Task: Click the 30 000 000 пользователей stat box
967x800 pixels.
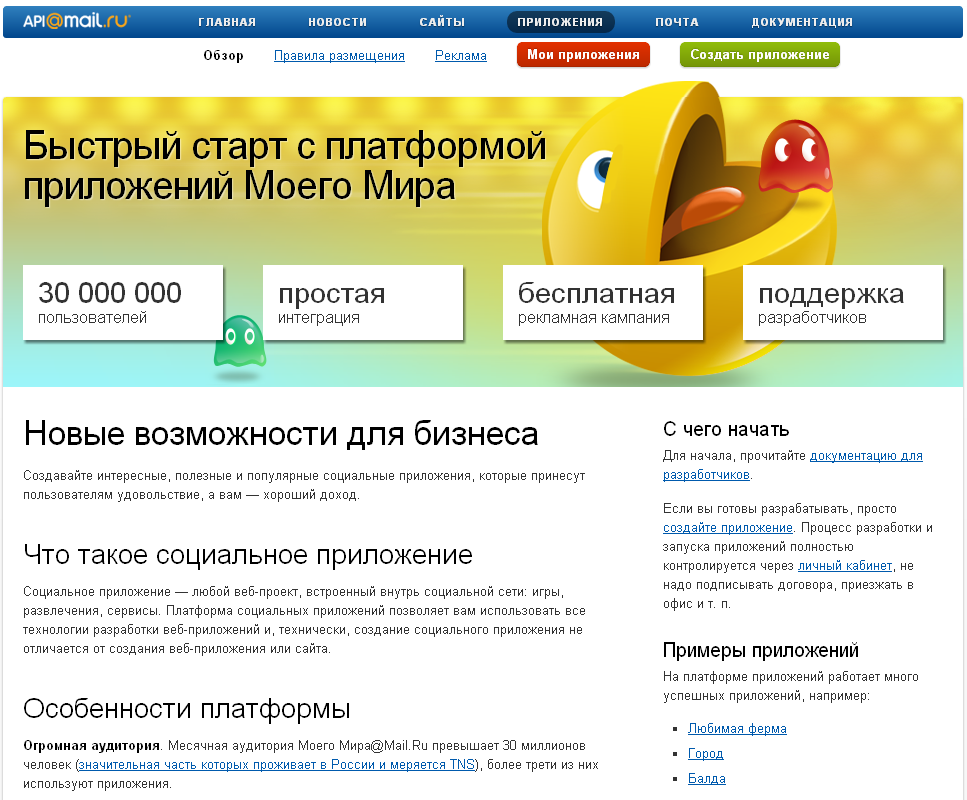Action: tap(122, 300)
